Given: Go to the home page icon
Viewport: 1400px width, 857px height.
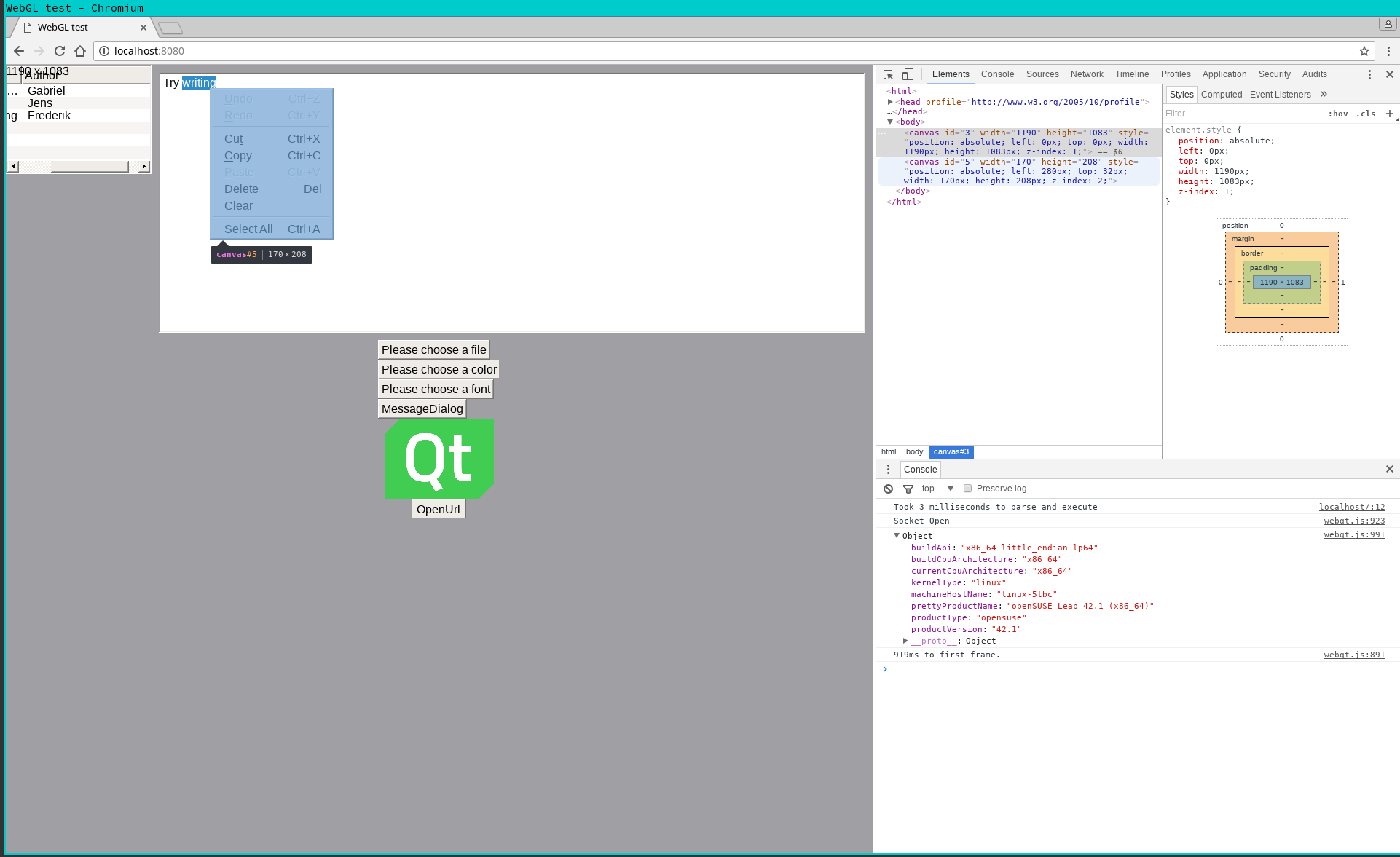Looking at the screenshot, I should [x=80, y=51].
